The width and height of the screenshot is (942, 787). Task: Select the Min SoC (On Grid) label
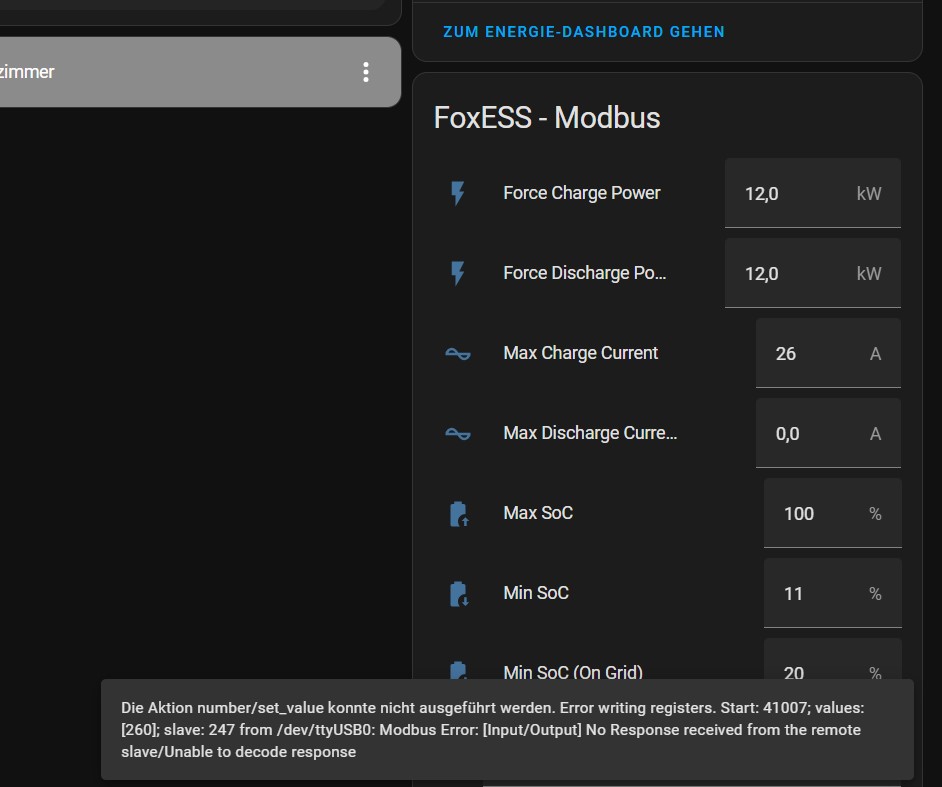tap(573, 672)
